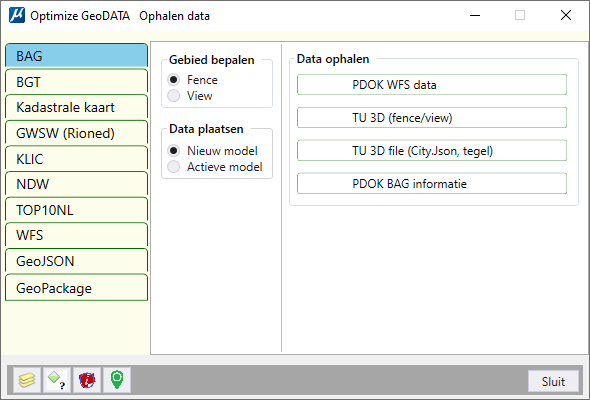590x400 pixels.
Task: Select the Fence radio button
Action: click(173, 80)
